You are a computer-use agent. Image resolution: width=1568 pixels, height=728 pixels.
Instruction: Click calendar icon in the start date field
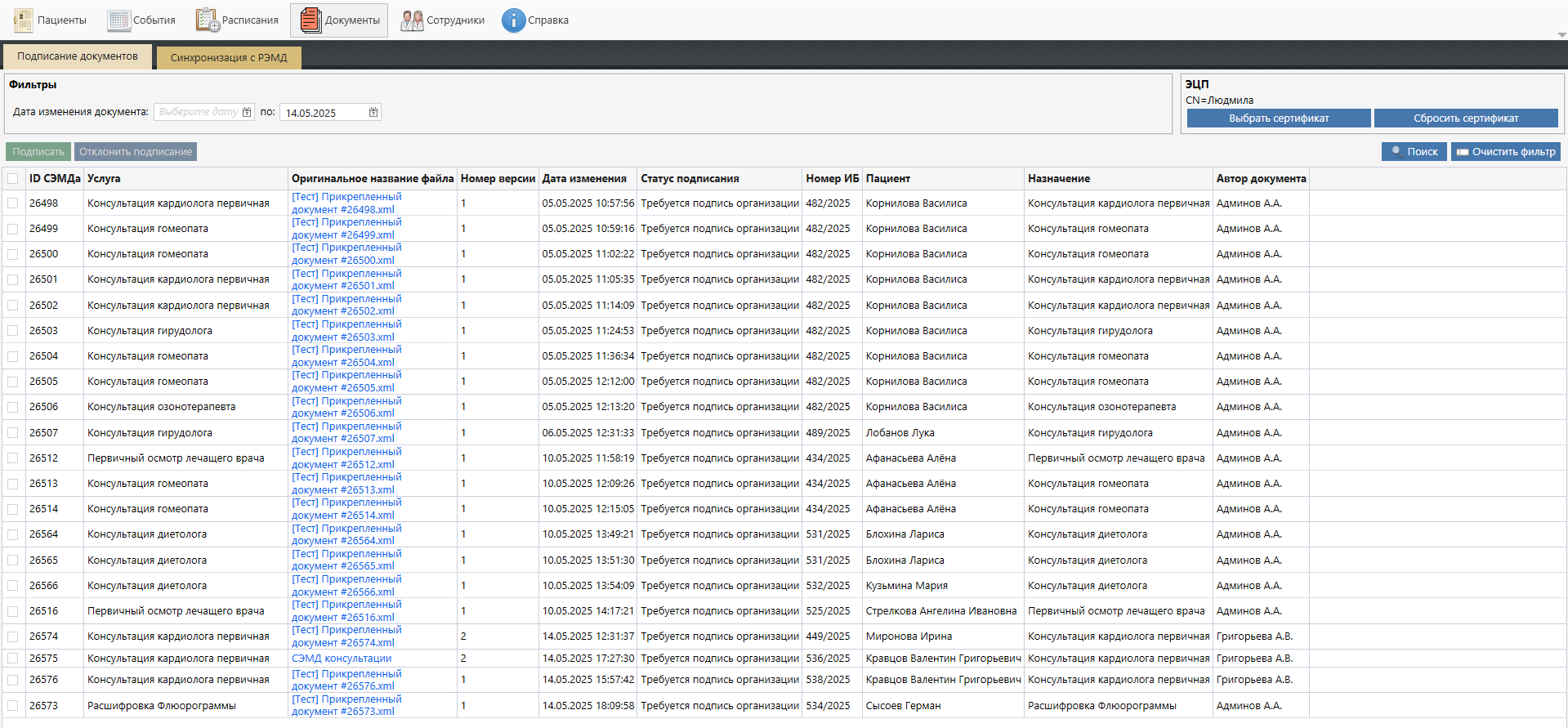click(x=247, y=112)
